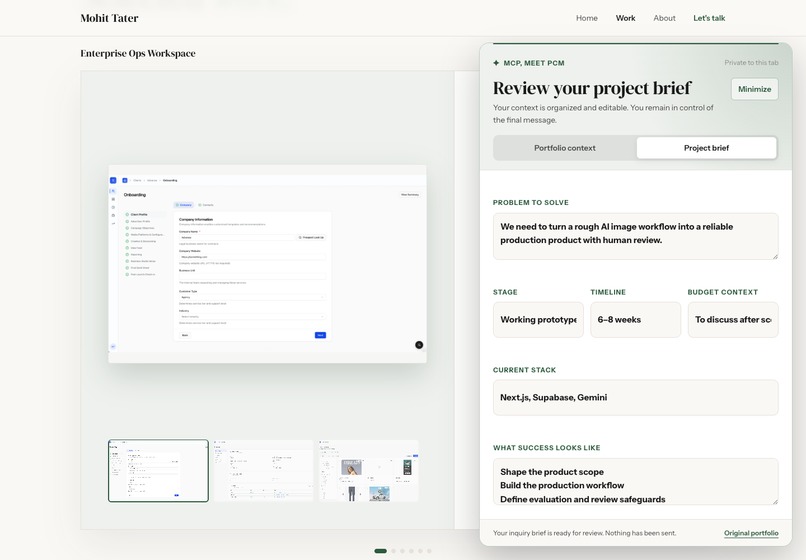
Task: Click the resize handle of the Problem to Solve textarea
Action: click(775, 256)
